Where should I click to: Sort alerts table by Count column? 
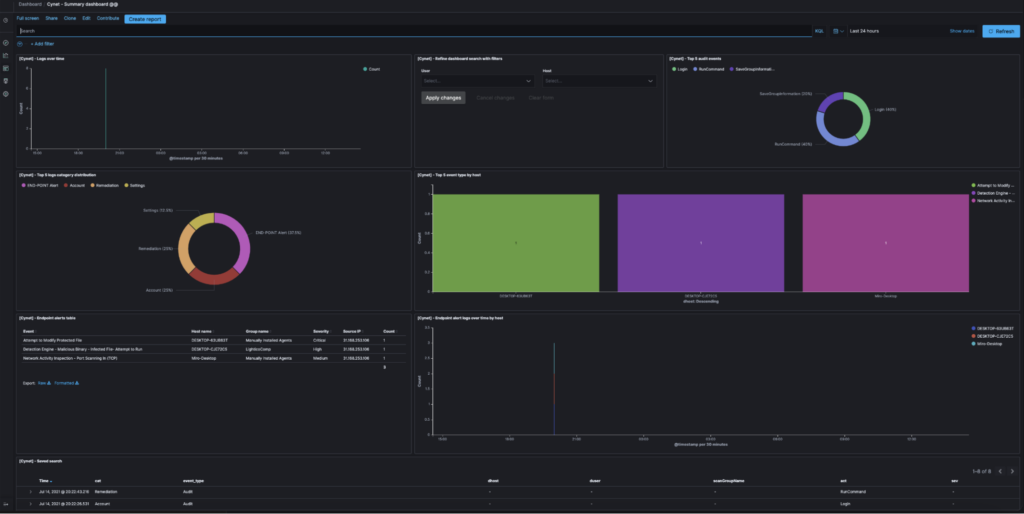click(390, 332)
